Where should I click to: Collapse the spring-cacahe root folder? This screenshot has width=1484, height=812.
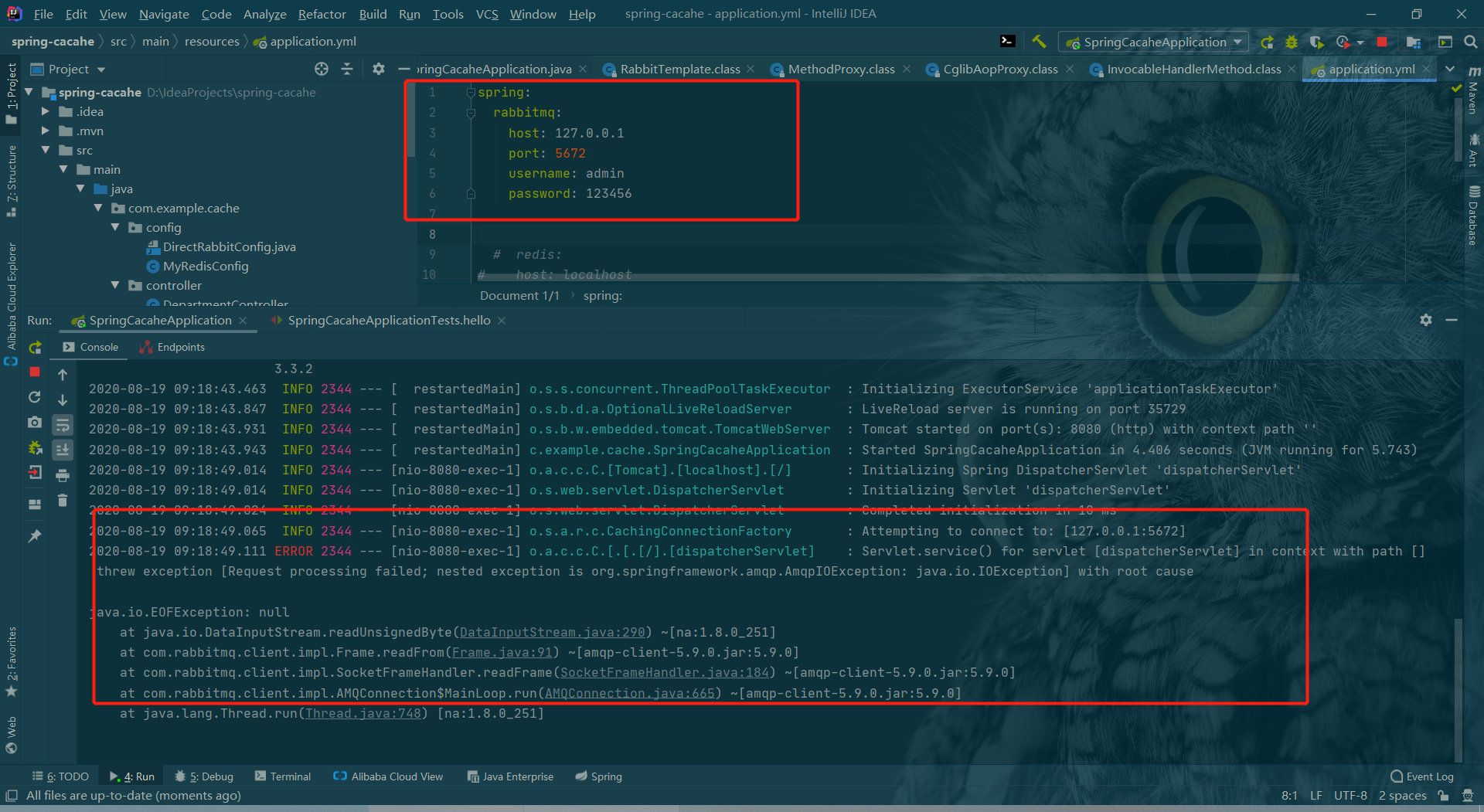tap(29, 92)
